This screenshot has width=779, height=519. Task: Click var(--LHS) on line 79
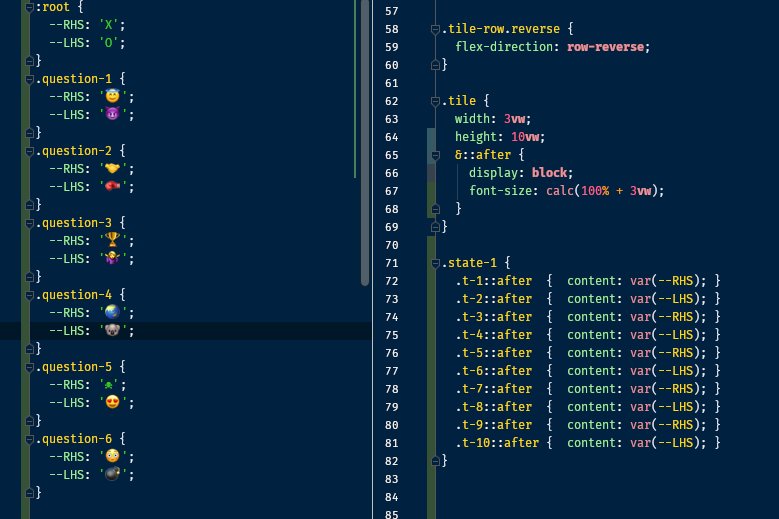click(665, 407)
